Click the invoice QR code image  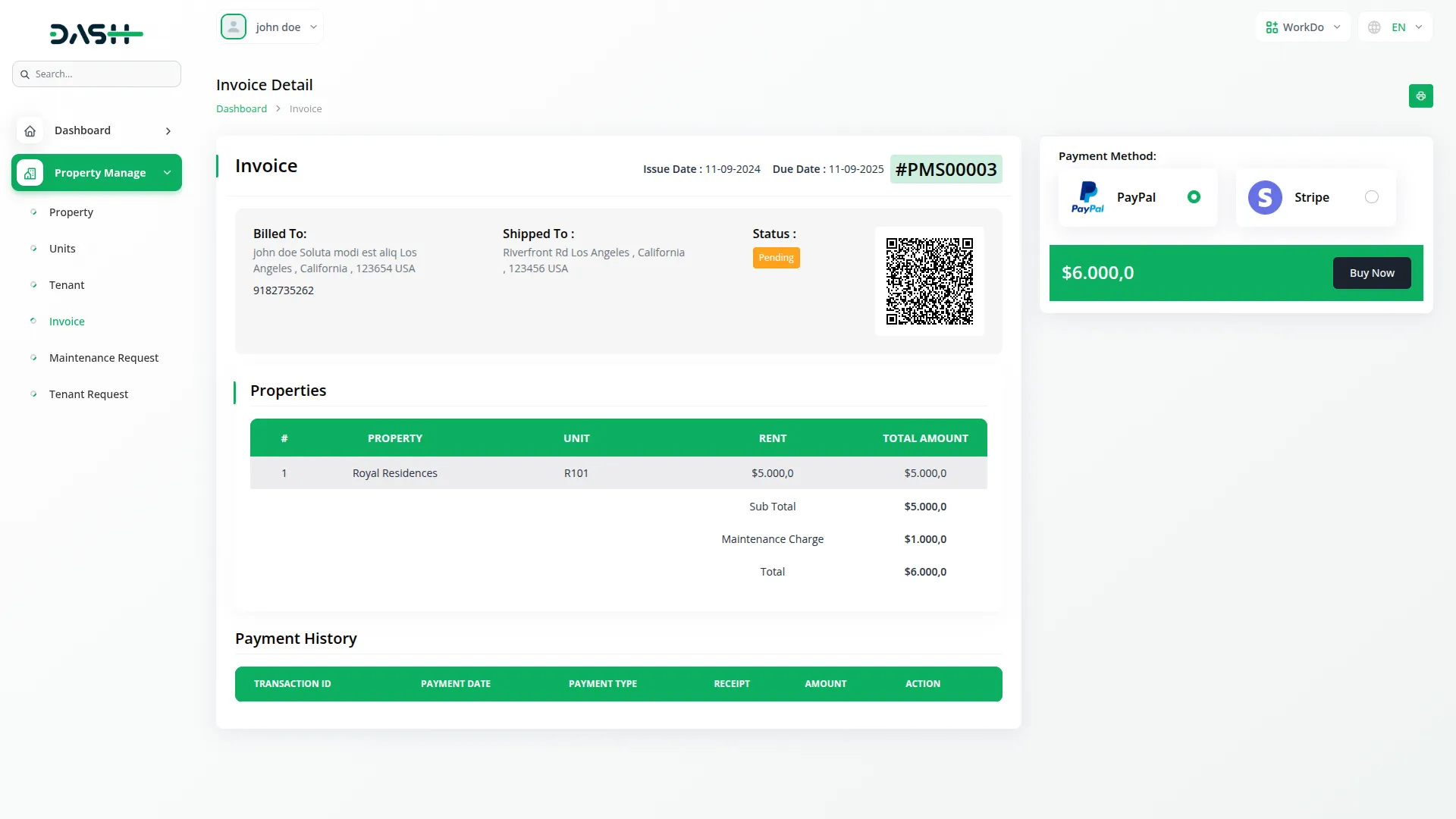[x=929, y=281]
